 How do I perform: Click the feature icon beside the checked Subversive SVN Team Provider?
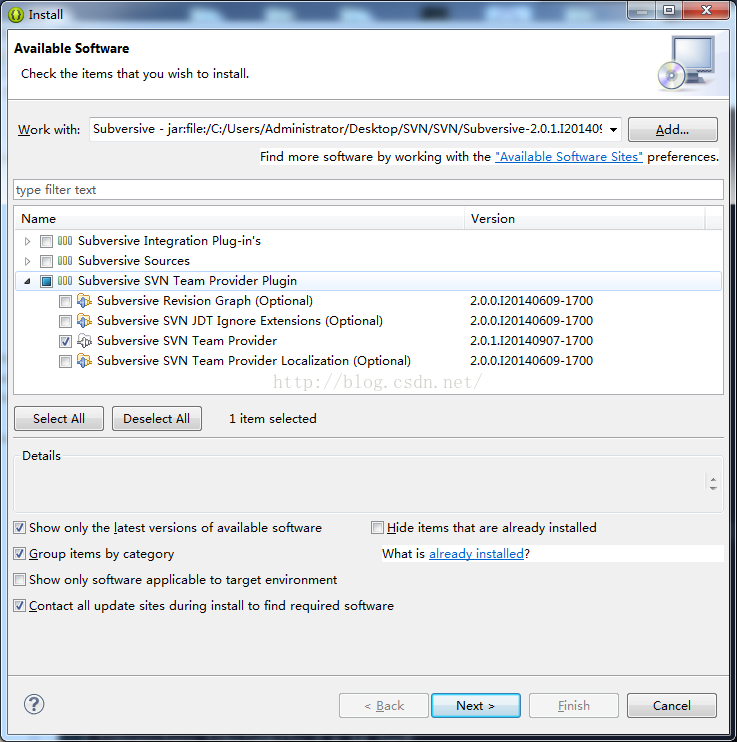[x=84, y=341]
